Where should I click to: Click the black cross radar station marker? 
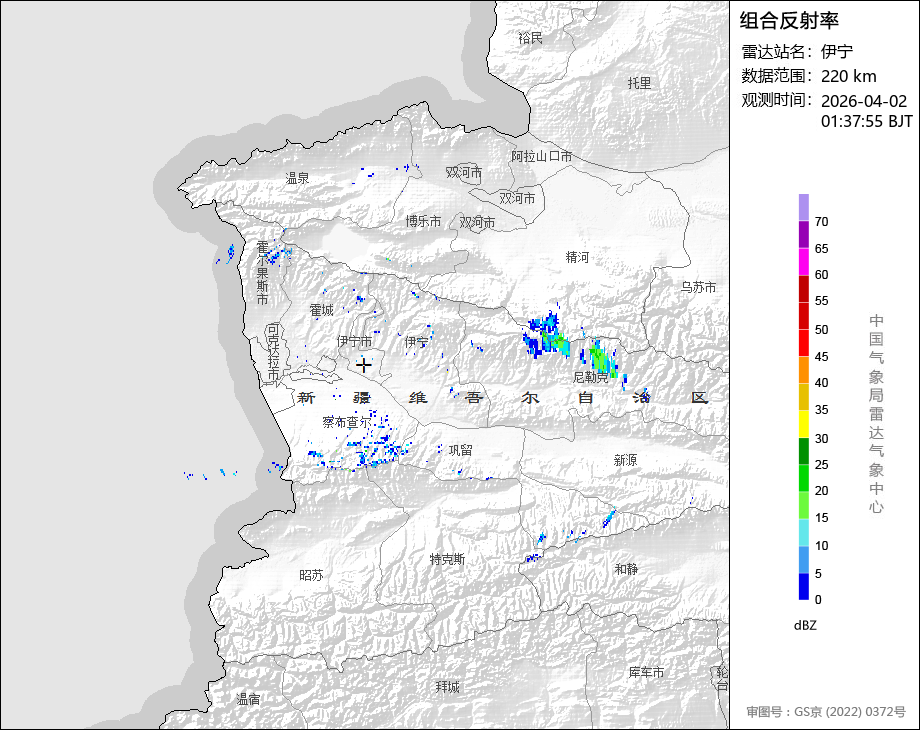click(364, 365)
